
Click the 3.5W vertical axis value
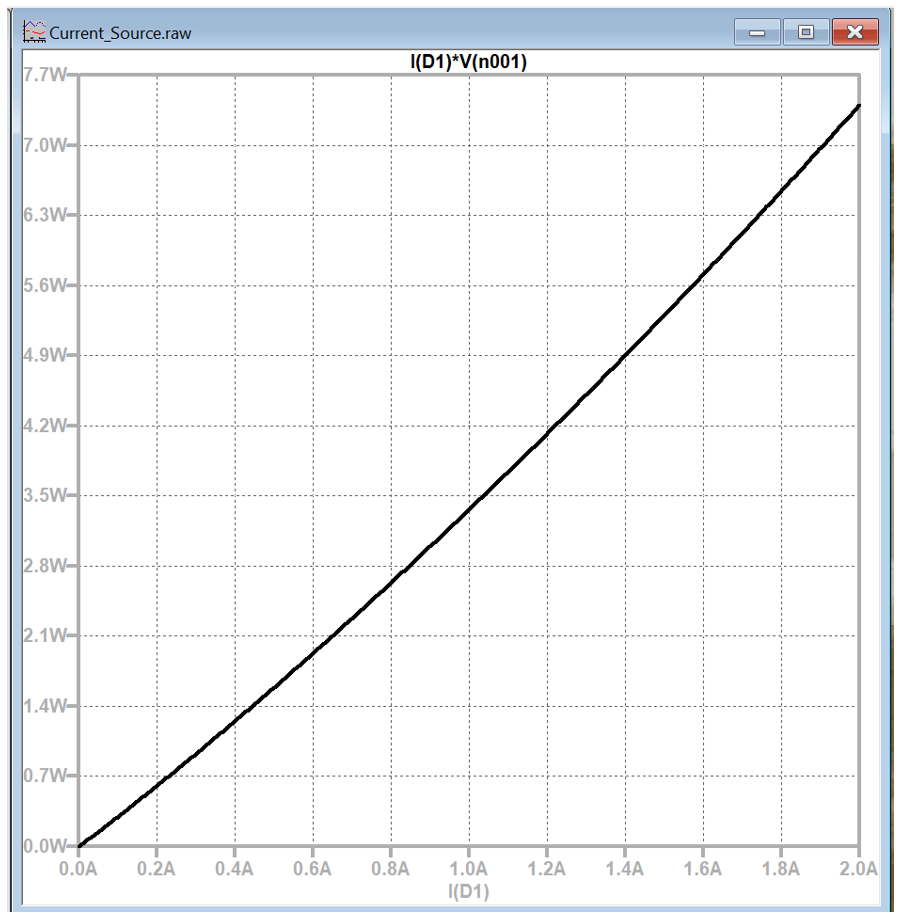tap(45, 495)
